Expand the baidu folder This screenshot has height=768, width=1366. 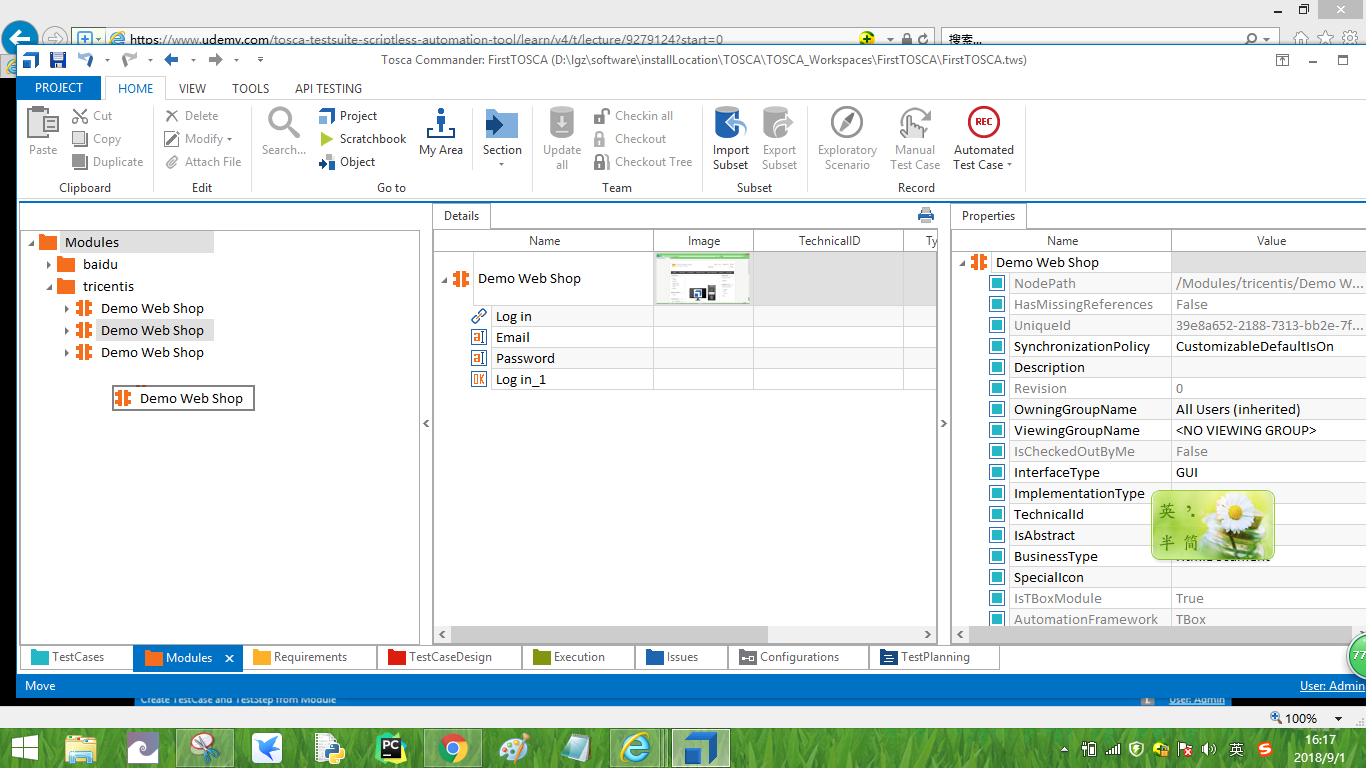[49, 265]
